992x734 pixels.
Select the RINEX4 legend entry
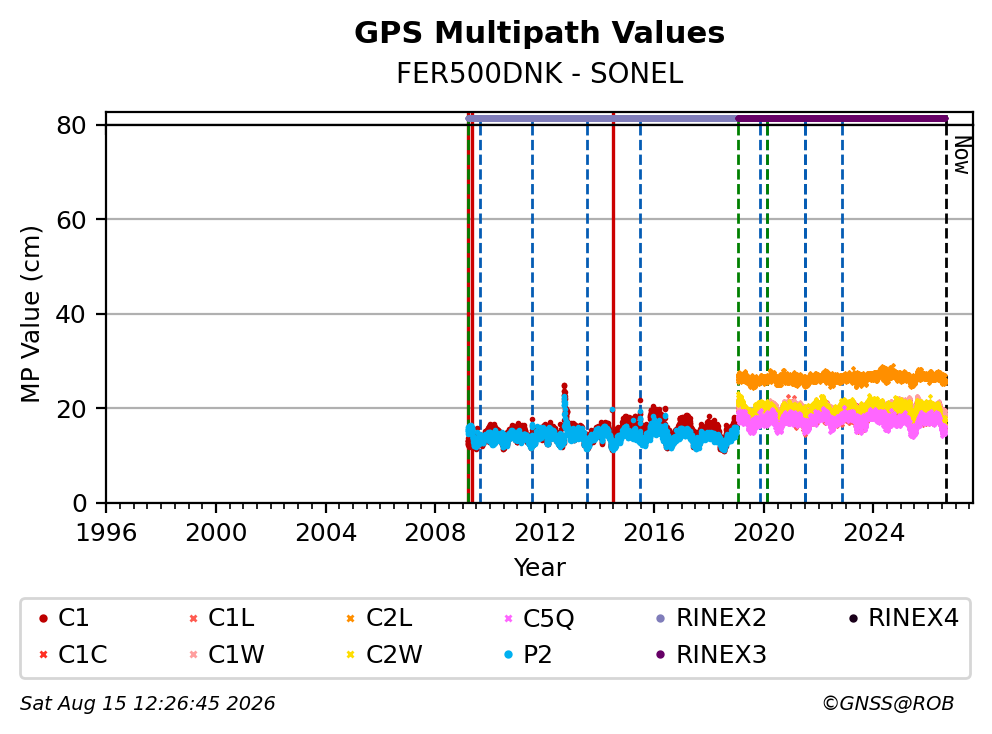coord(903,618)
